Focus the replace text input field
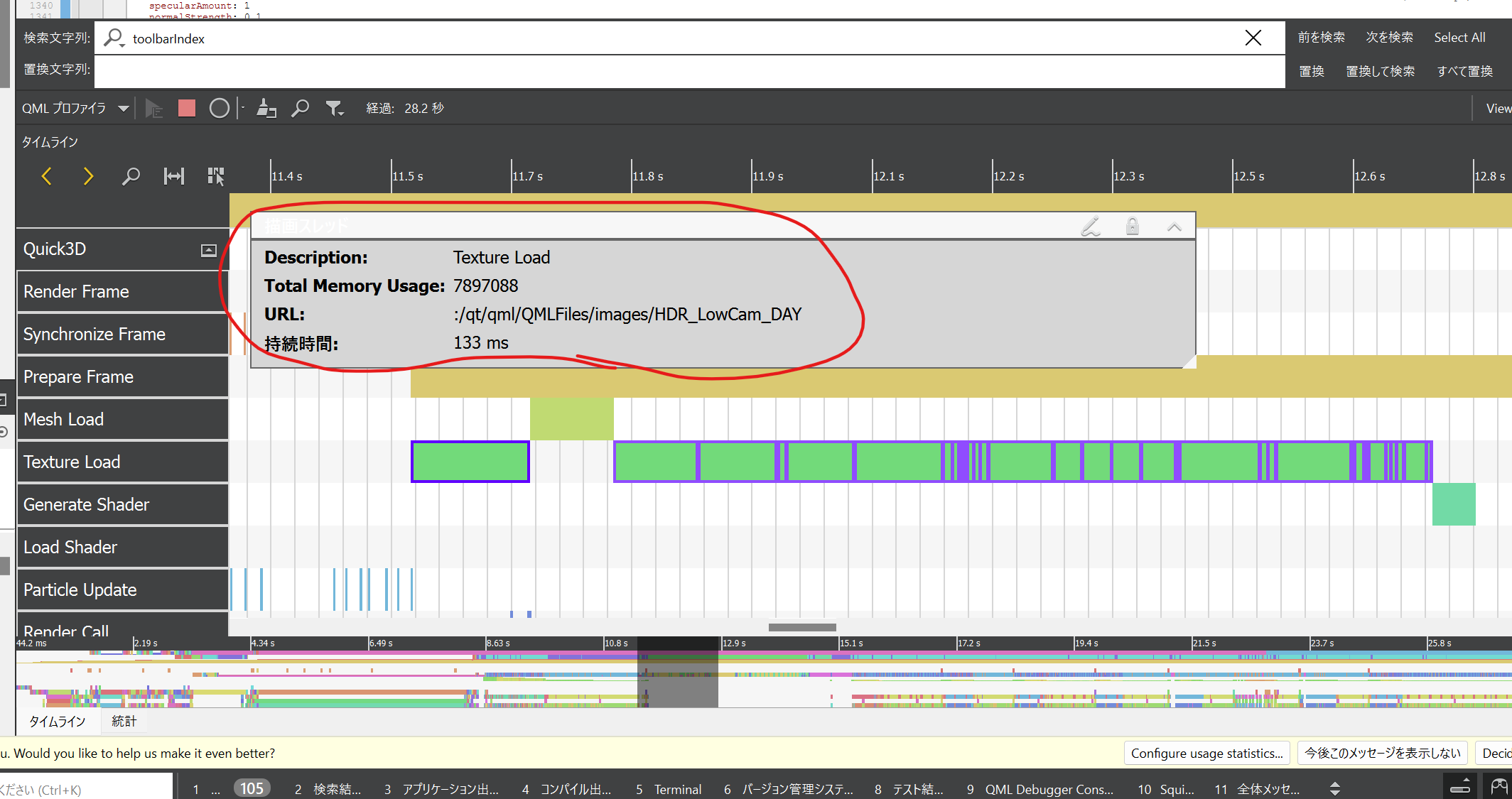Image resolution: width=1512 pixels, height=799 pixels. (689, 72)
